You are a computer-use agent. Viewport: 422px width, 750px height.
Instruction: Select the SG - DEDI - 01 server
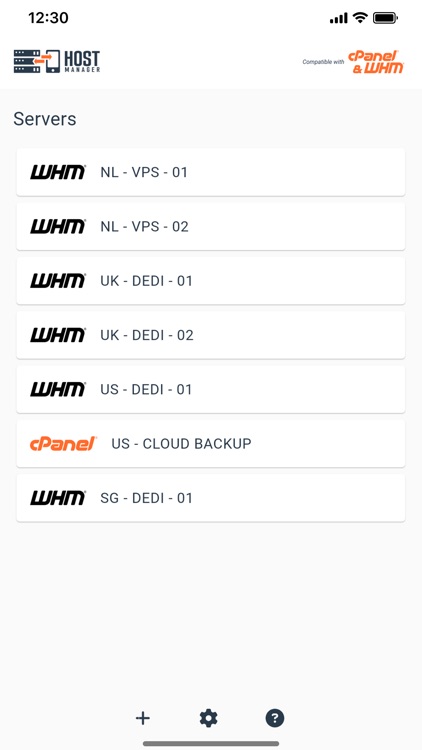point(211,498)
